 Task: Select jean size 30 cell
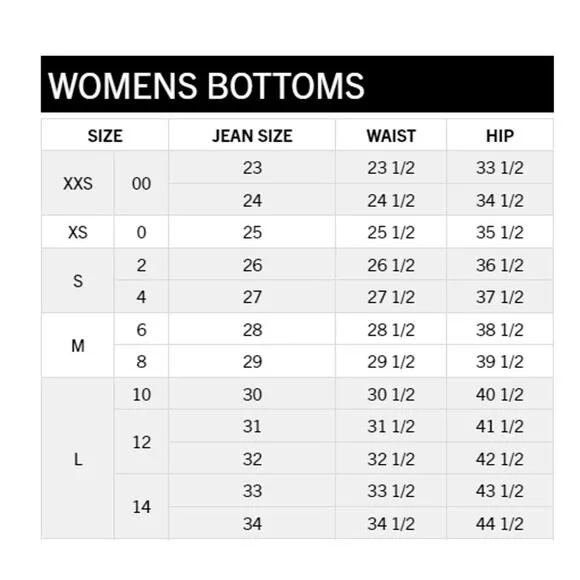pyautogui.click(x=252, y=394)
